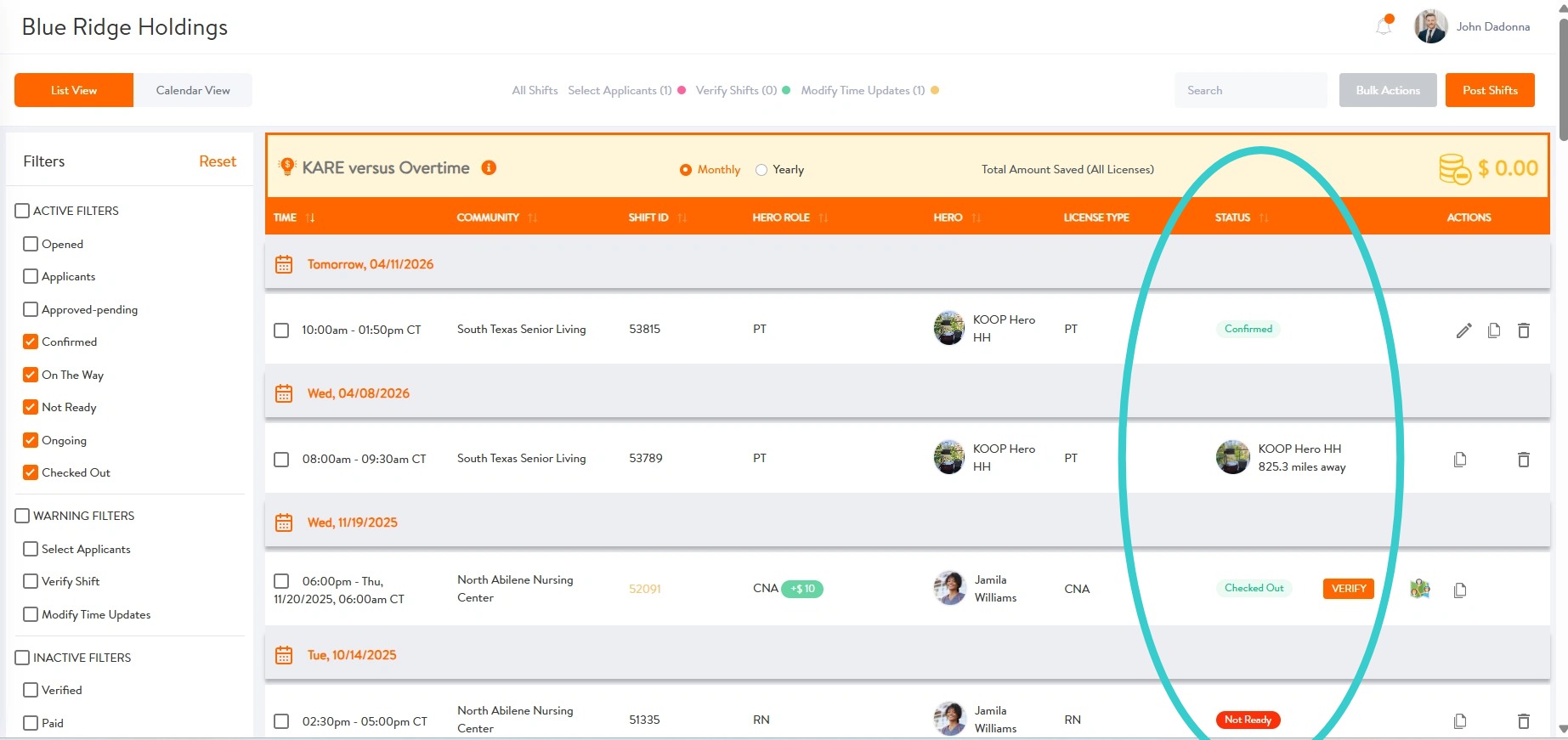Sort shifts by the Status column
Image resolution: width=1568 pixels, height=740 pixels.
(x=1264, y=217)
